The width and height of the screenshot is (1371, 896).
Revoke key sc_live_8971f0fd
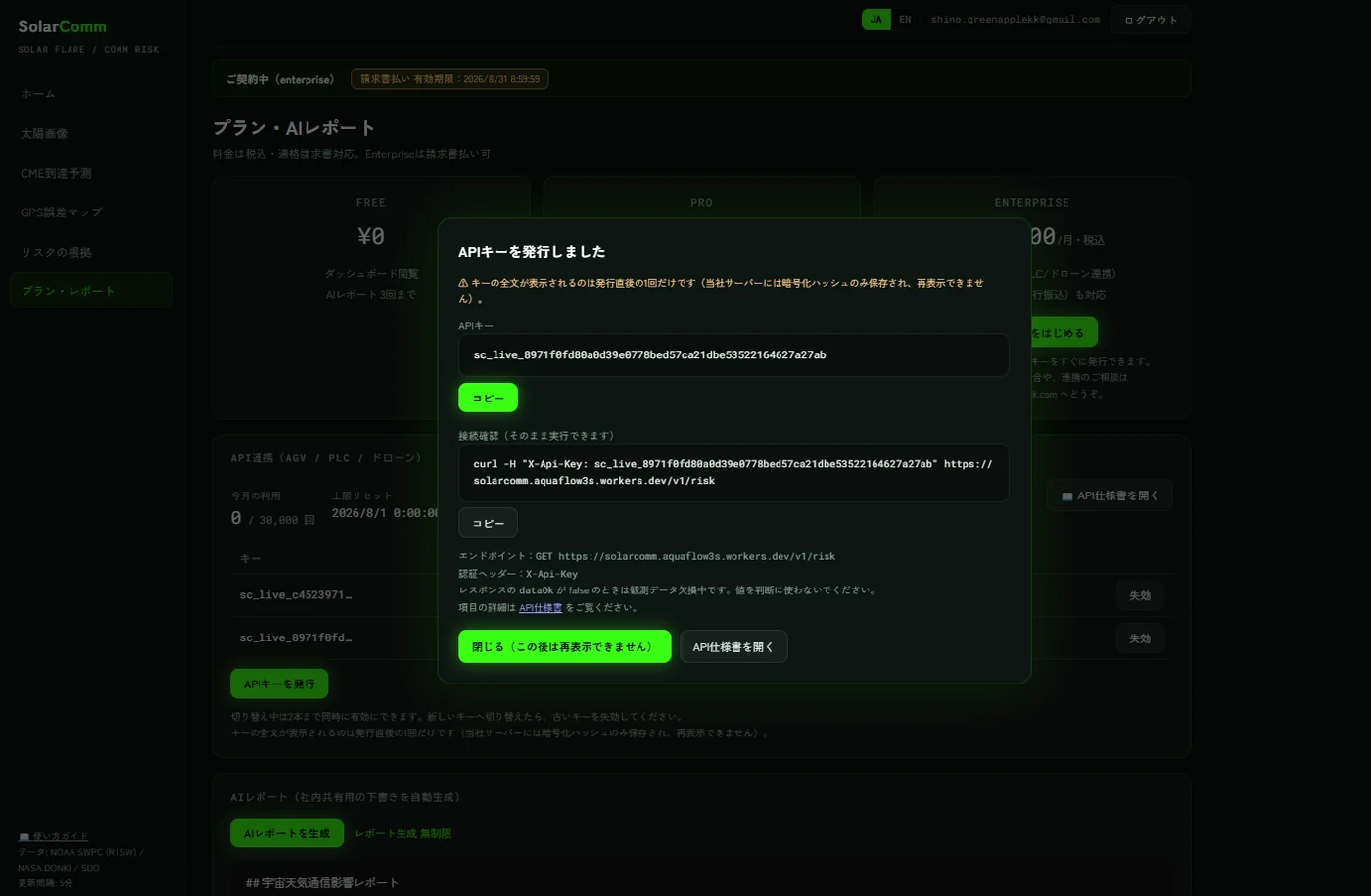pyautogui.click(x=1140, y=638)
